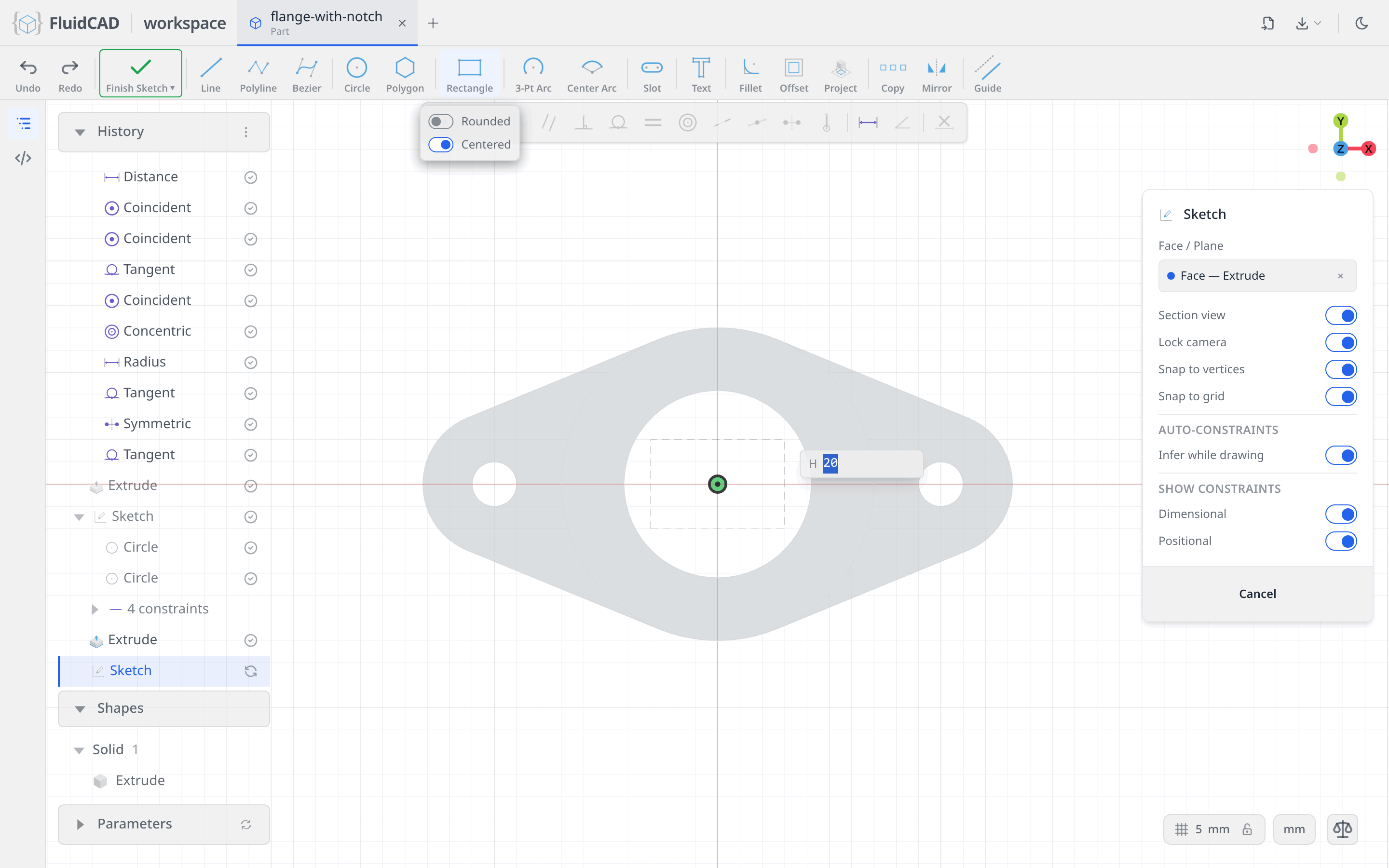Viewport: 1389px width, 868px height.
Task: Switch to the flange-with-notch tab
Action: [327, 23]
